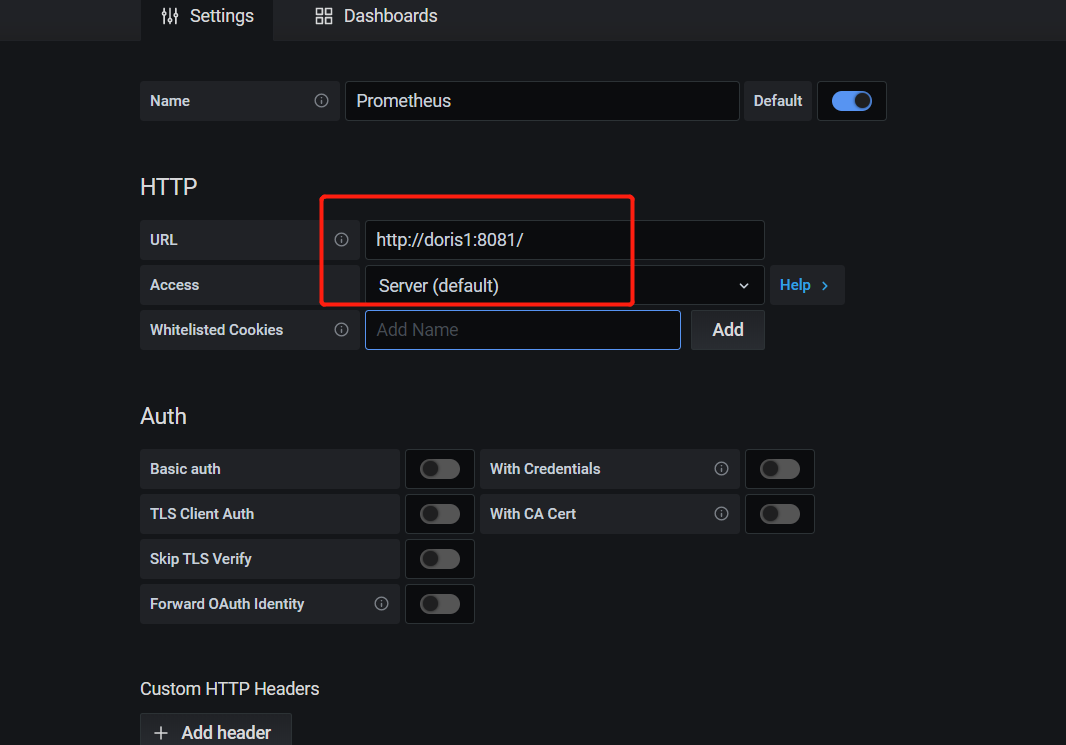
Task: Click the HTTP section heading
Action: tap(169, 187)
